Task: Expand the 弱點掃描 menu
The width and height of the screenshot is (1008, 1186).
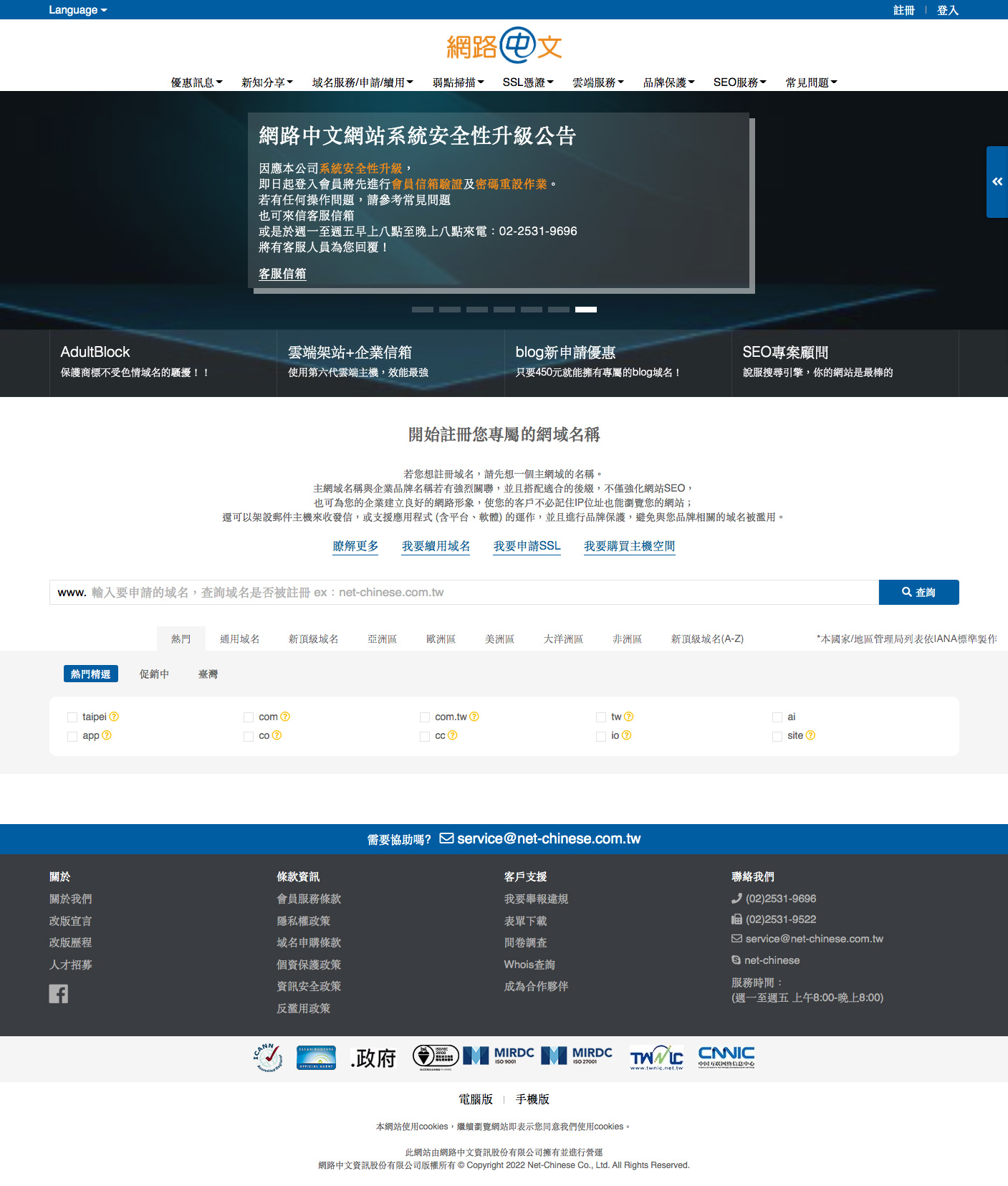Action: point(459,82)
